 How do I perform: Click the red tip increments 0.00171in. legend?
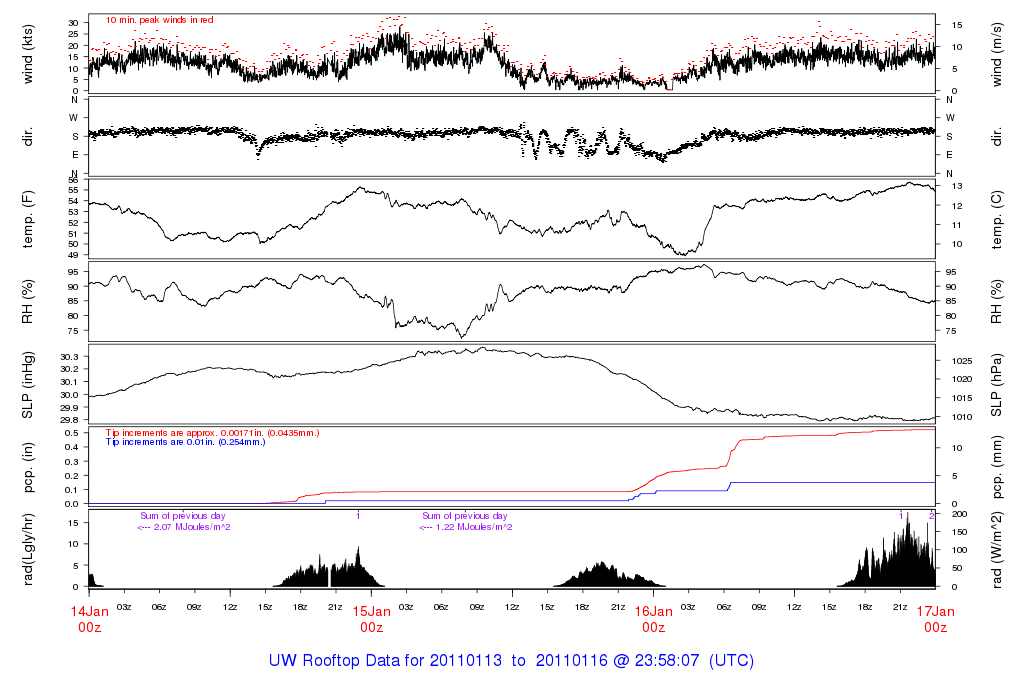pyautogui.click(x=213, y=433)
